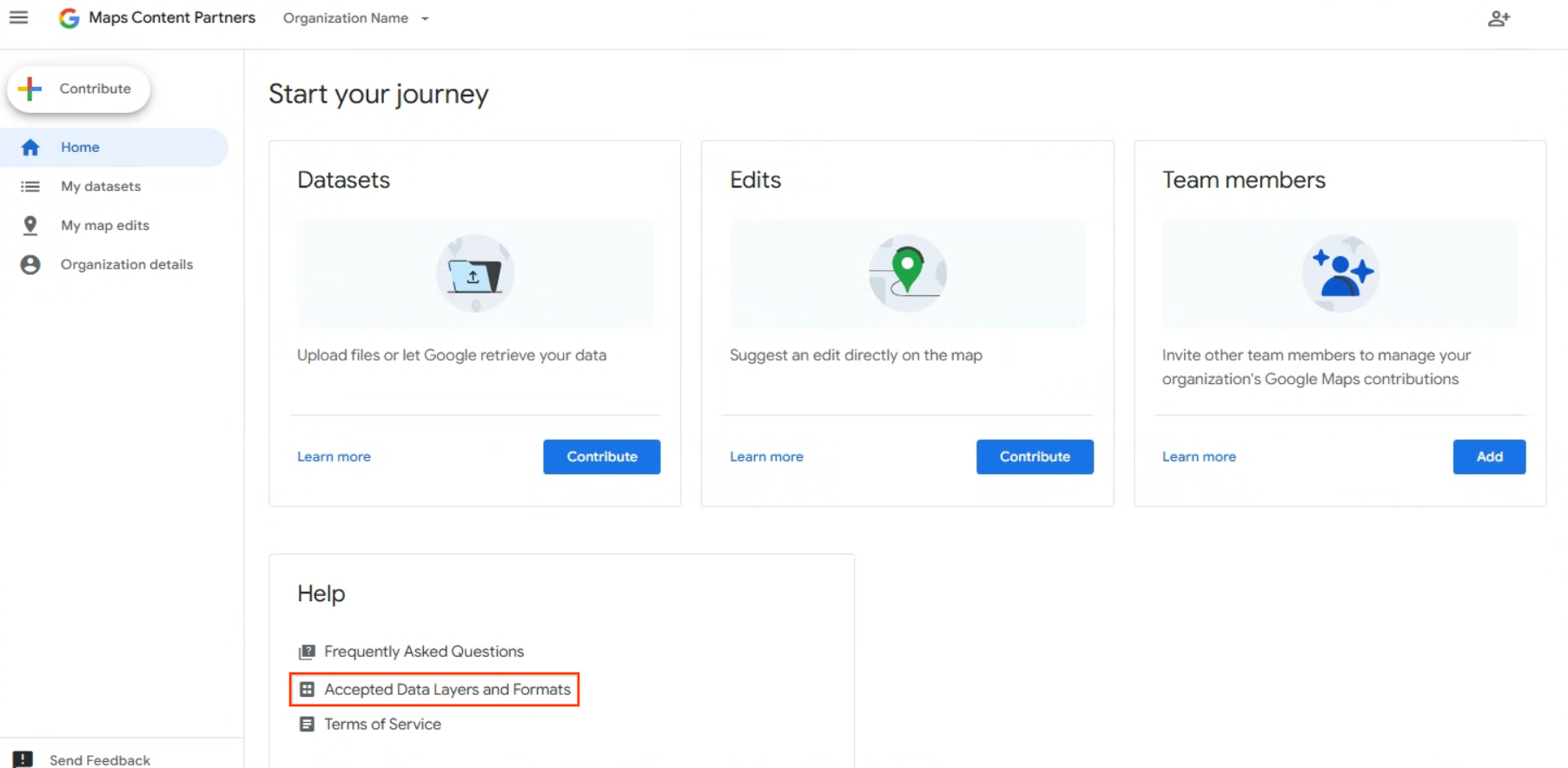
Task: Open the hamburger main menu
Action: [x=19, y=17]
